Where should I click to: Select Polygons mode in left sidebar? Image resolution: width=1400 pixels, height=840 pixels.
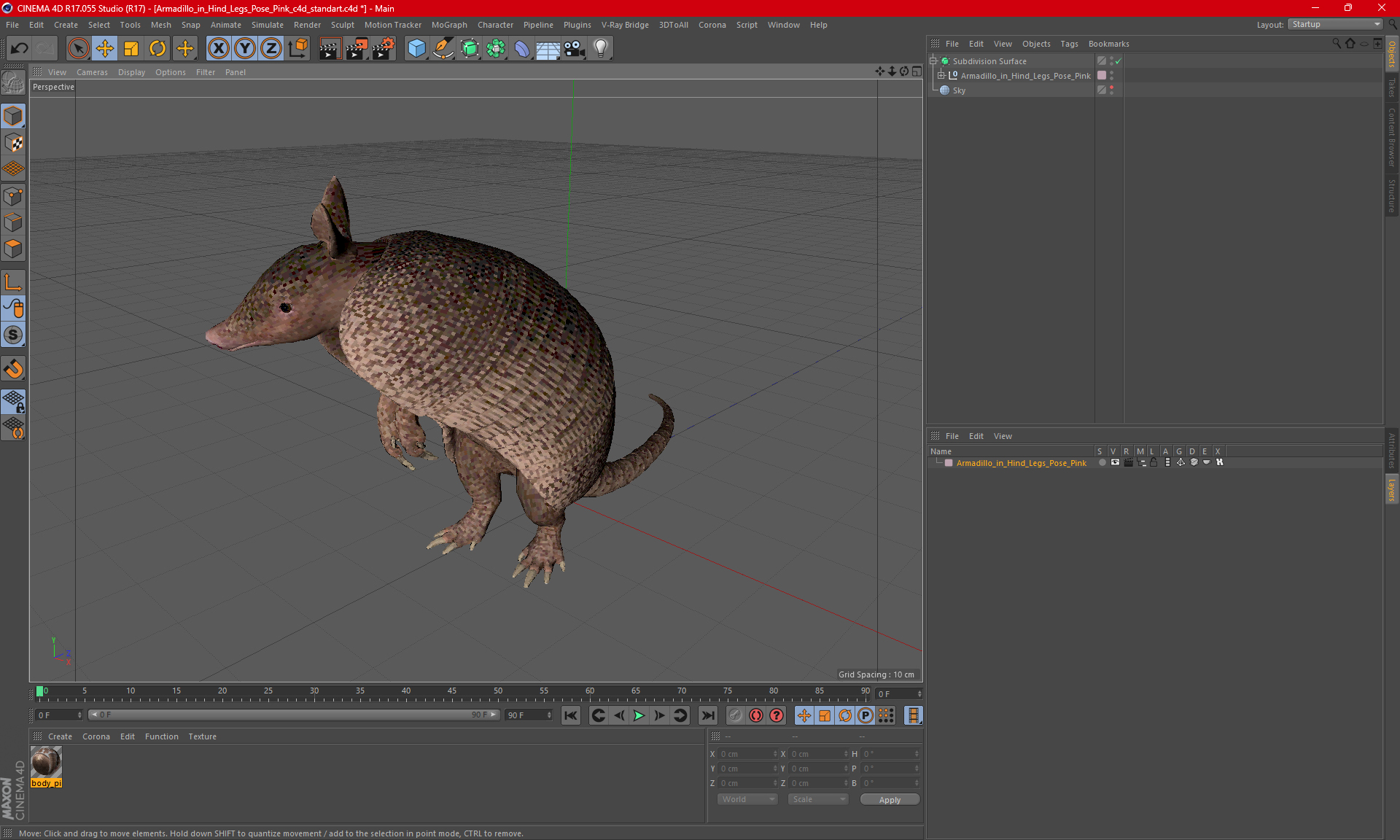click(13, 249)
